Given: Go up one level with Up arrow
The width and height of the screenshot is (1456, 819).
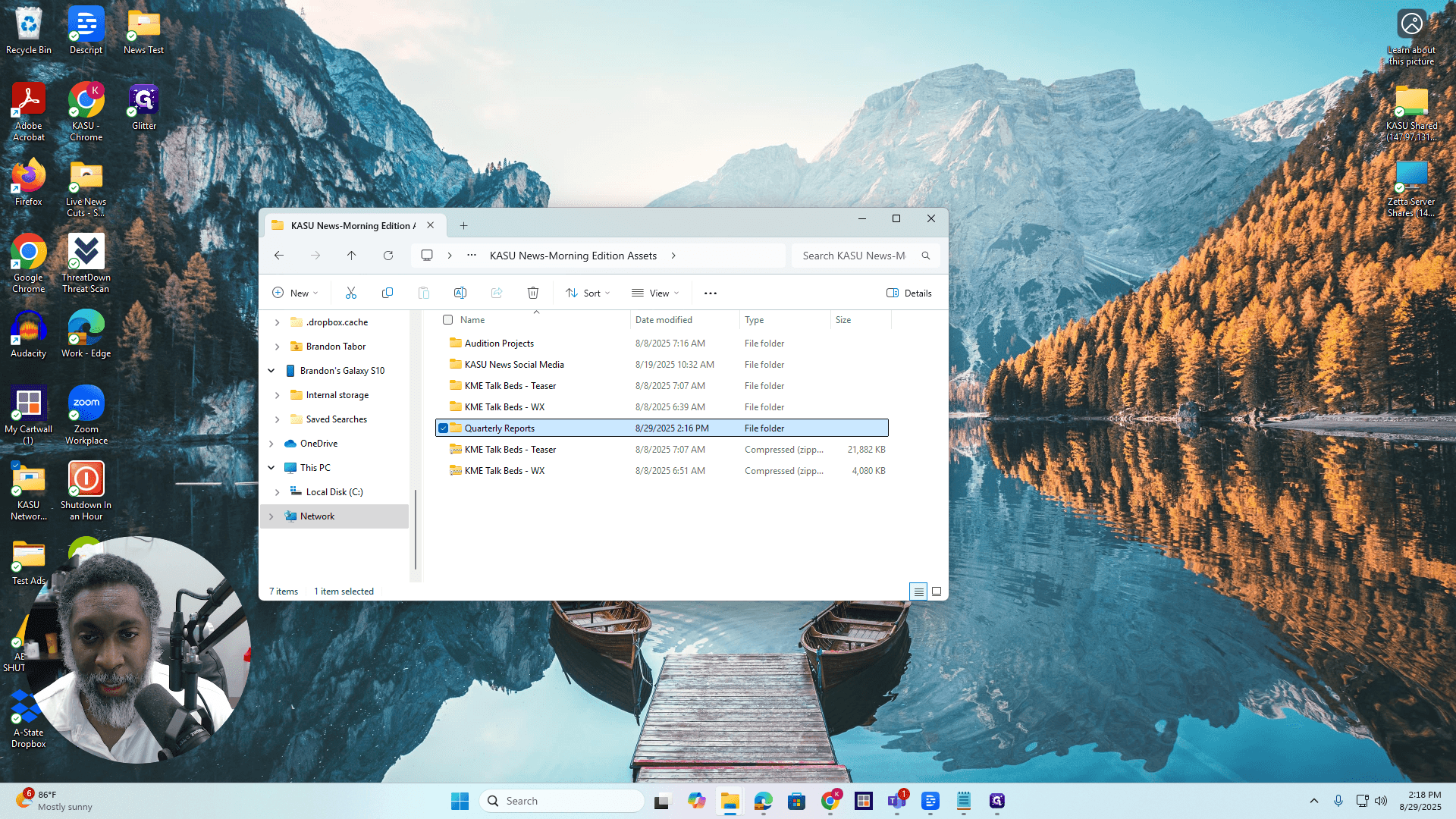Looking at the screenshot, I should pyautogui.click(x=352, y=256).
